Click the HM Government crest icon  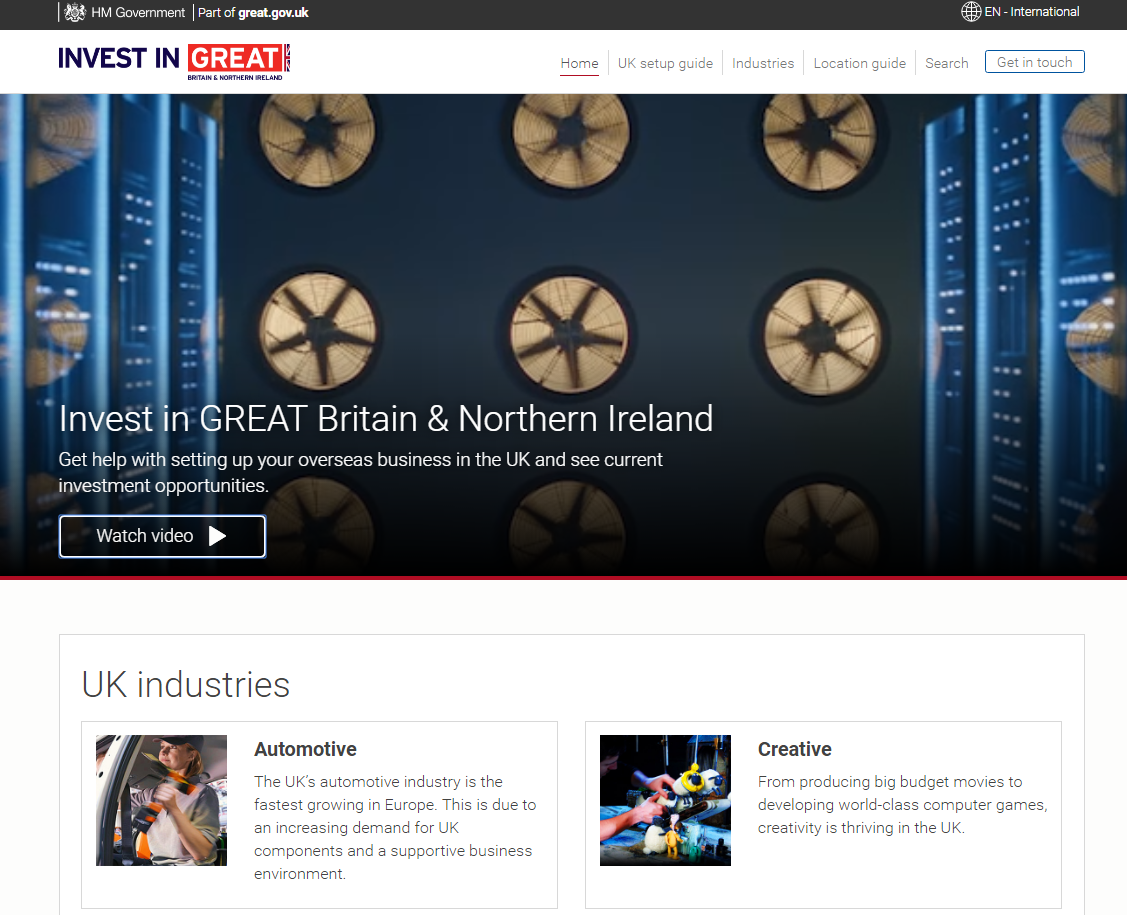(x=75, y=13)
